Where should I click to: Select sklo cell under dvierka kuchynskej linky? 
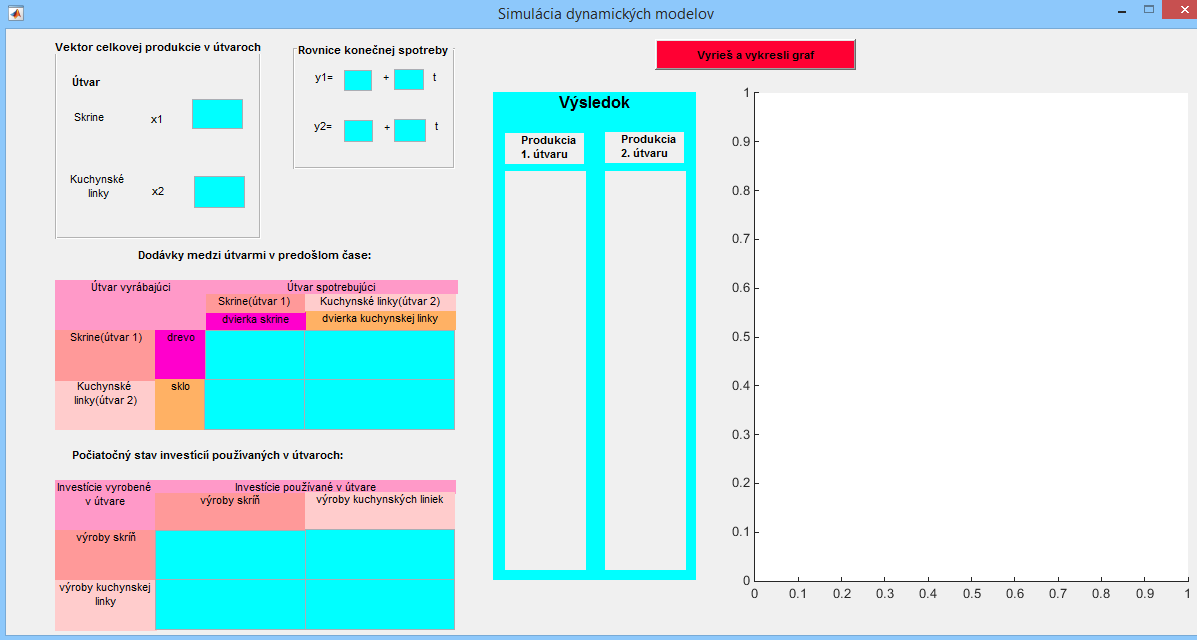tap(380, 405)
